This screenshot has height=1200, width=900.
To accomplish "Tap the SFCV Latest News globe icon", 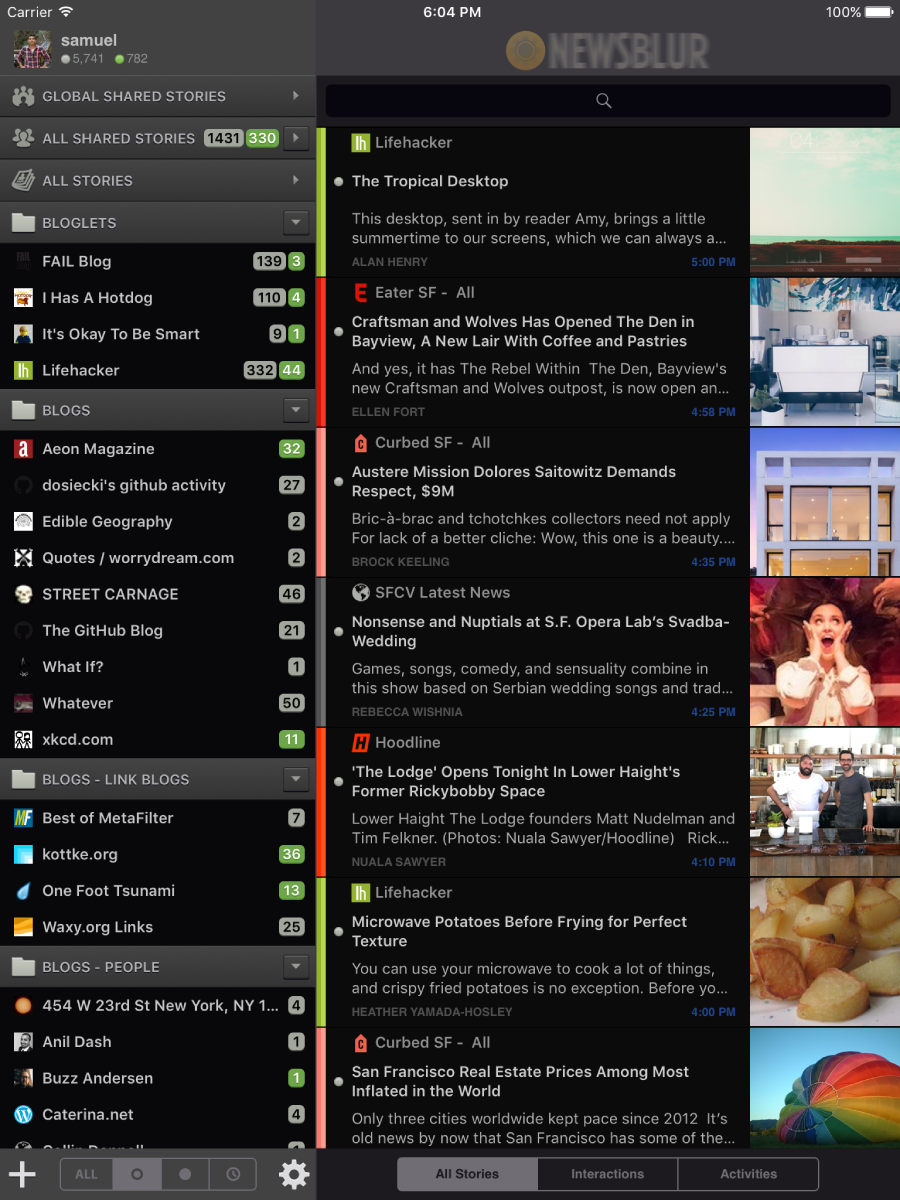I will click(361, 593).
